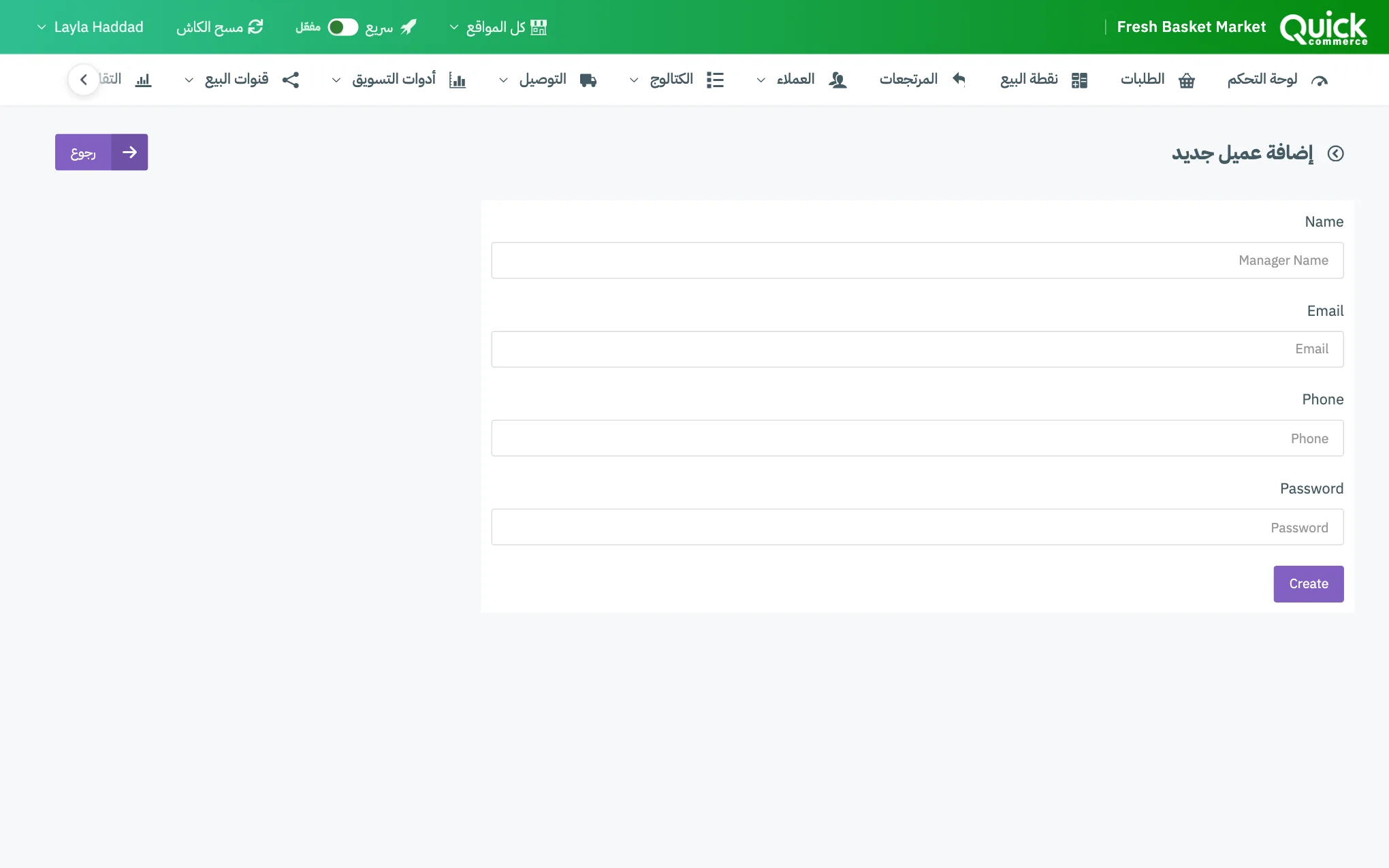Focus the Email input field
This screenshot has width=1389, height=868.
(917, 349)
